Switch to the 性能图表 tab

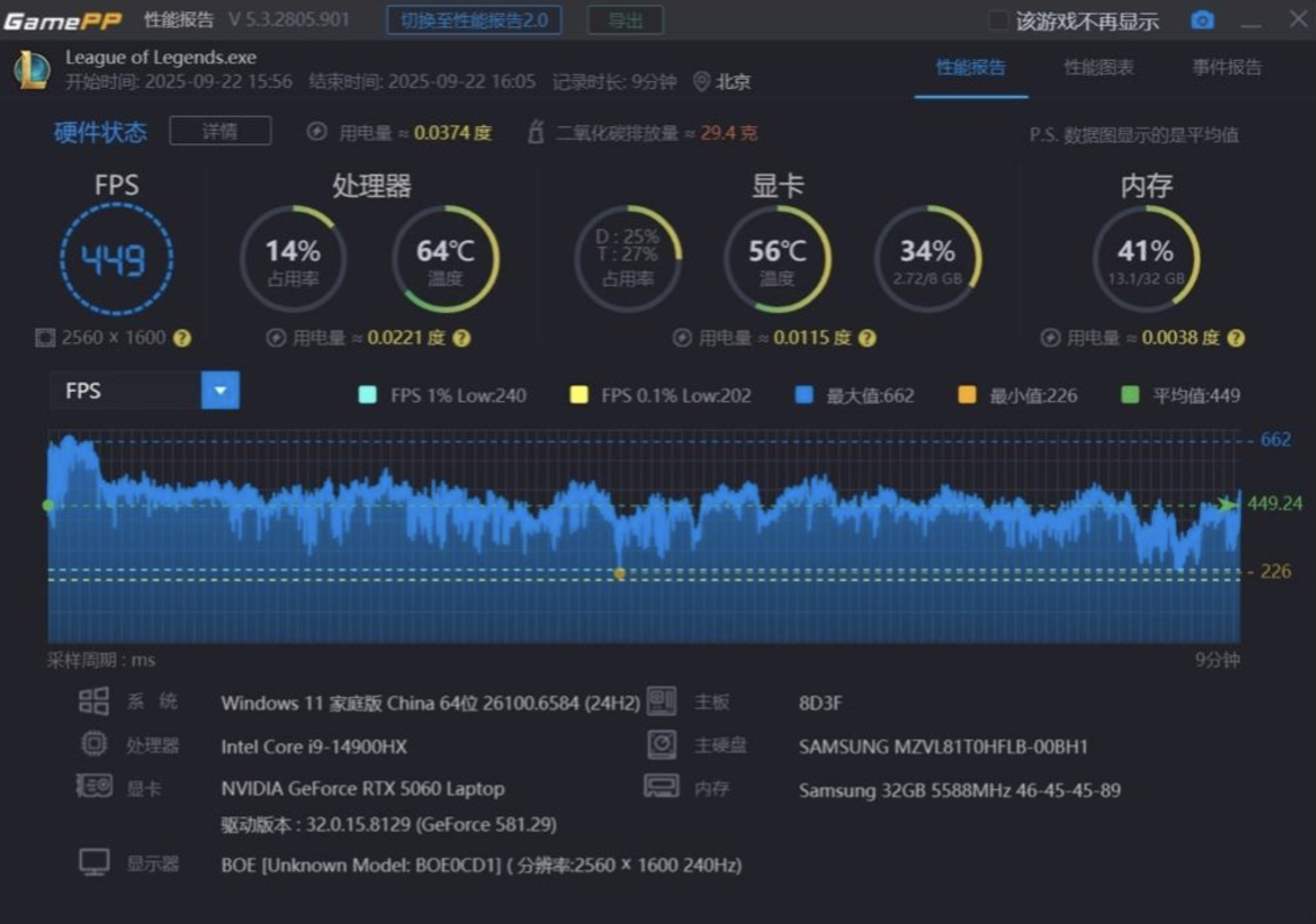tap(1099, 67)
